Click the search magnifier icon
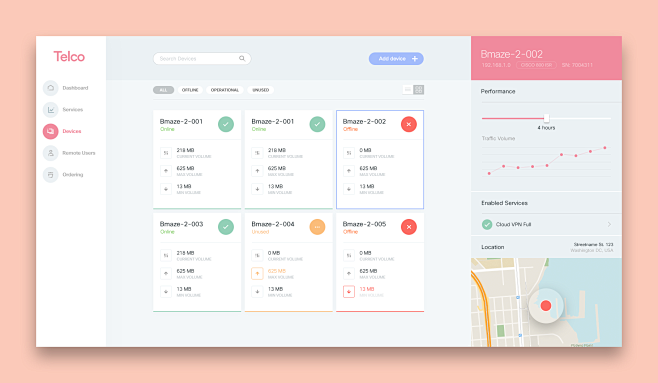Image resolution: width=658 pixels, height=383 pixels. coord(242,58)
